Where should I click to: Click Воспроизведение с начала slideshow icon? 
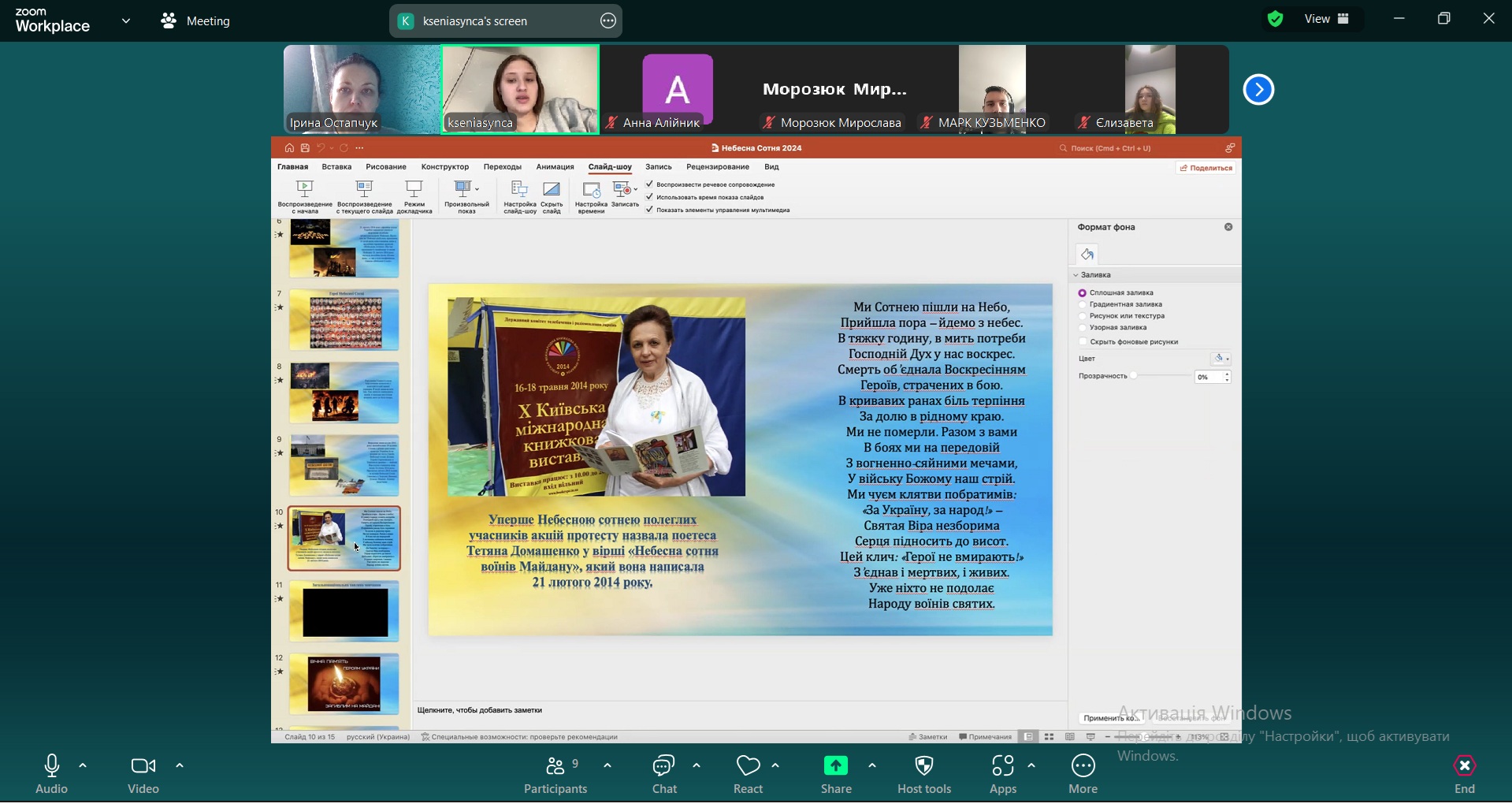click(305, 190)
